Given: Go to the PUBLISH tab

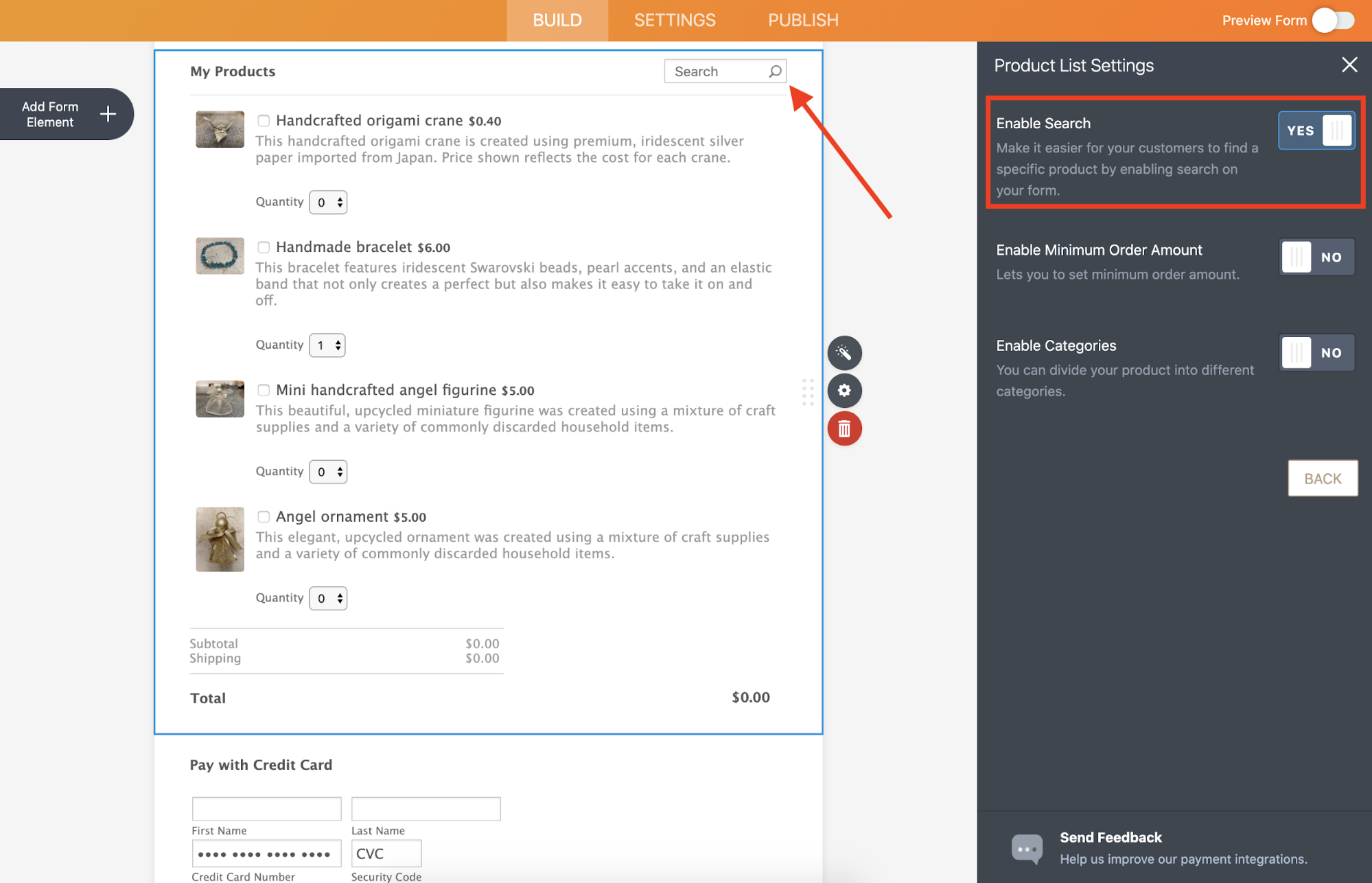Looking at the screenshot, I should (x=802, y=21).
